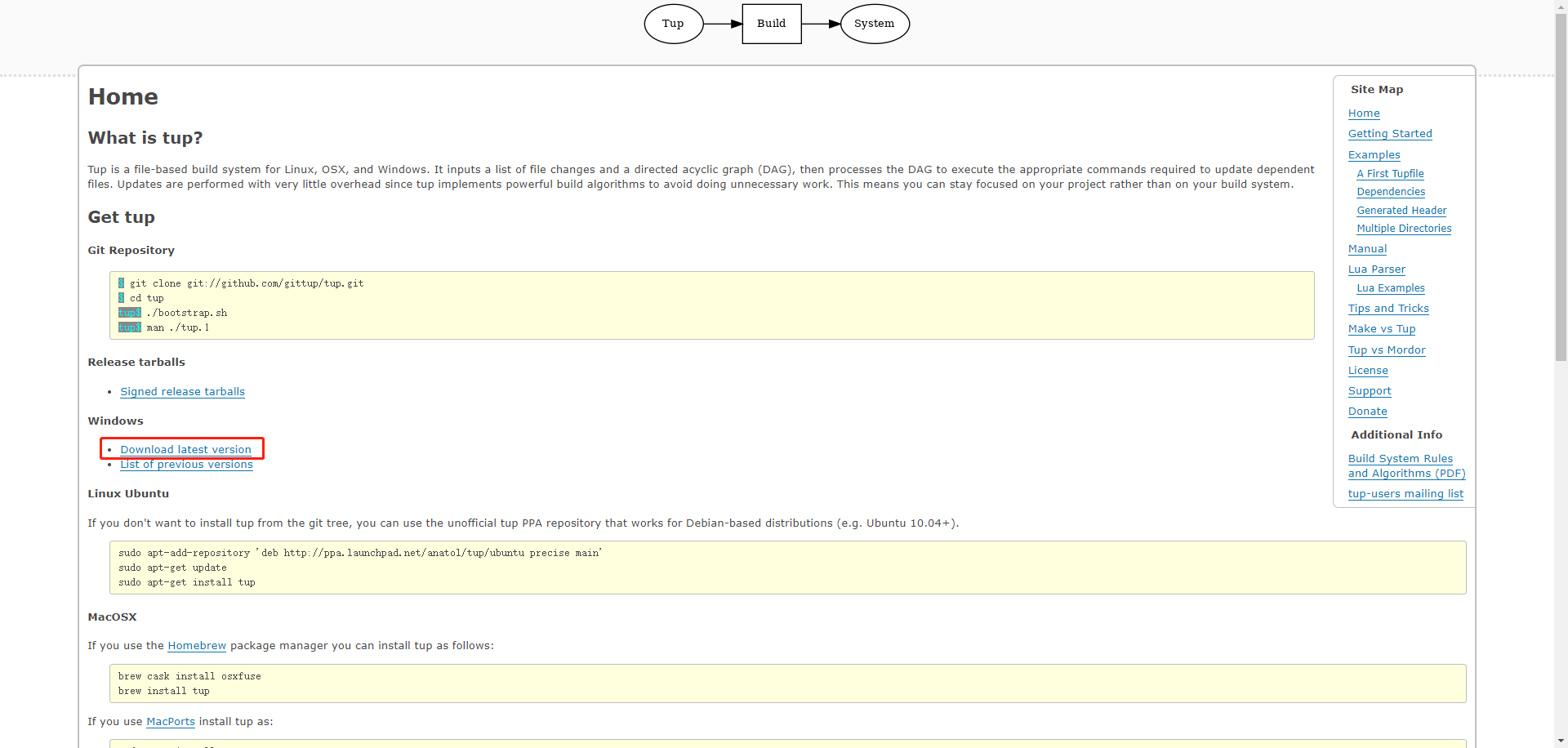
Task: Click 'sudo apt-get update' line
Action: coord(172,568)
